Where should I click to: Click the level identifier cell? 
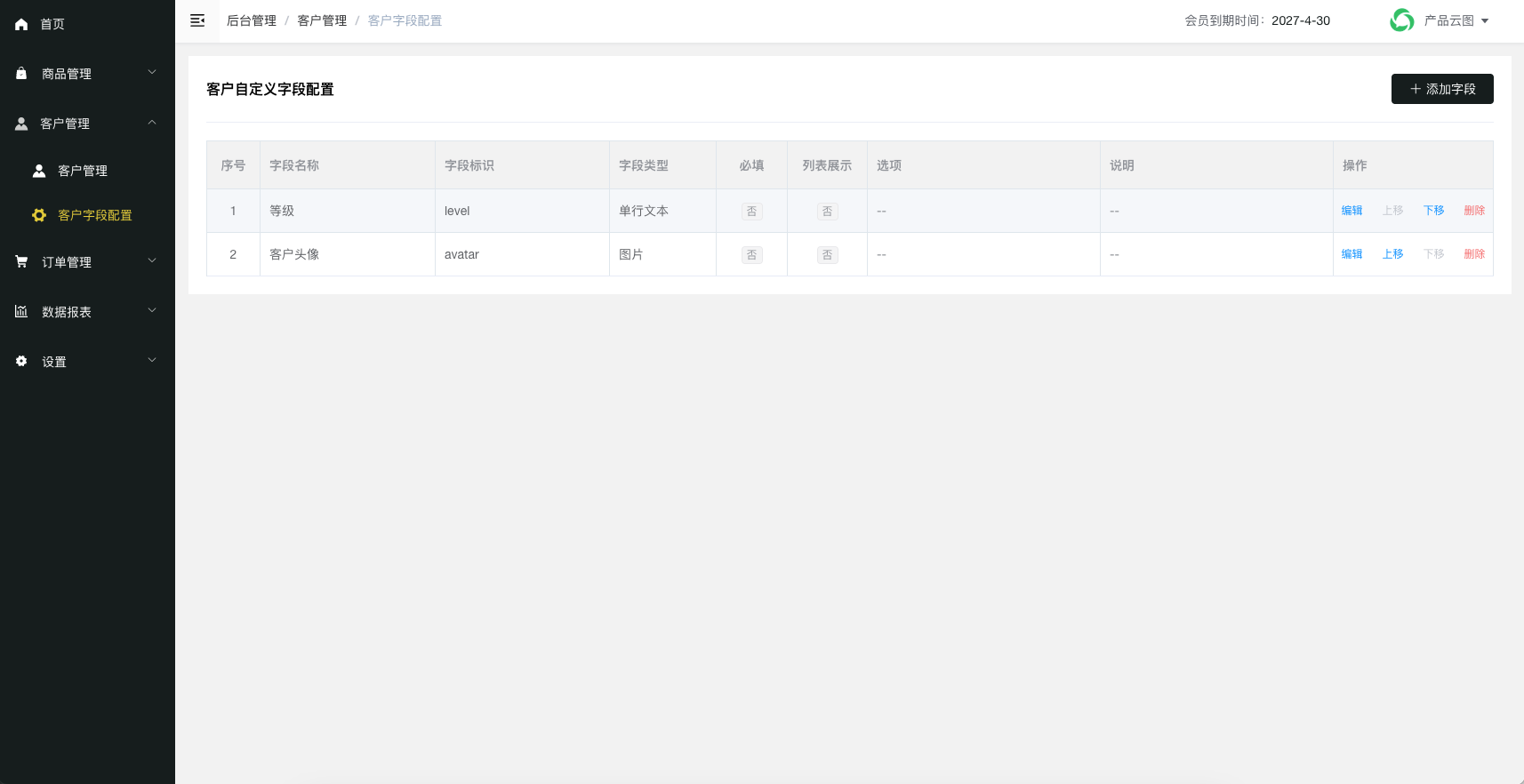click(522, 211)
